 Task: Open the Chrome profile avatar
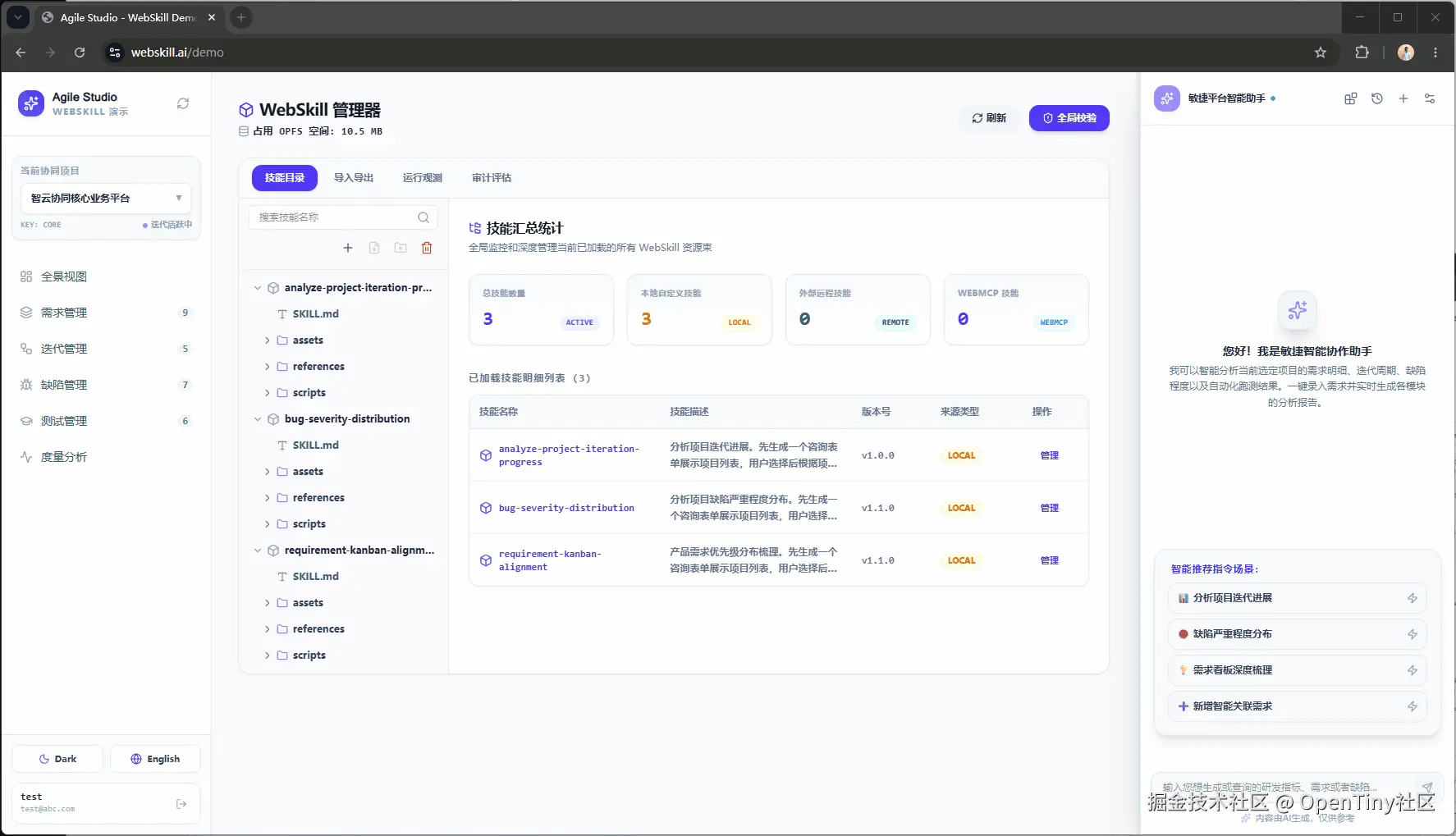[1406, 53]
